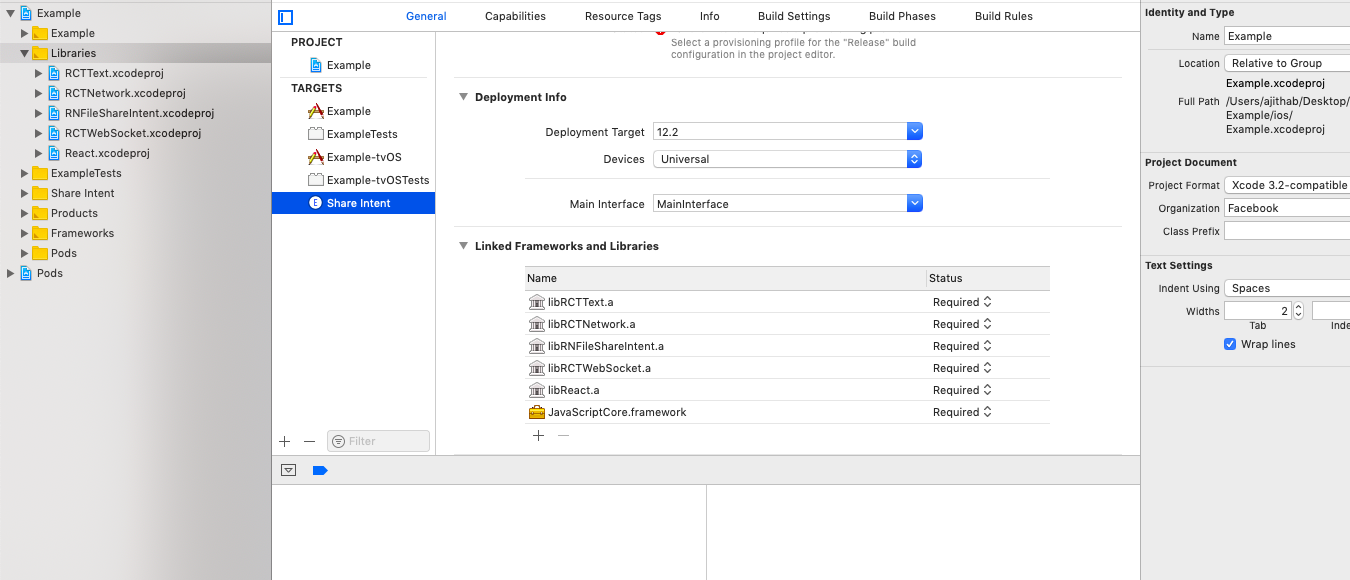The height and width of the screenshot is (580, 1350).
Task: Select the Example-tvOS target
Action: click(x=363, y=157)
